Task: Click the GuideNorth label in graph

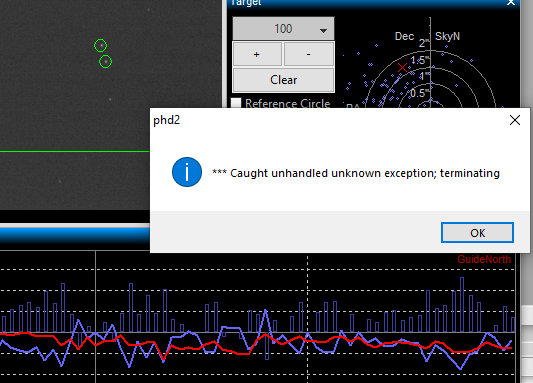Action: tap(484, 259)
